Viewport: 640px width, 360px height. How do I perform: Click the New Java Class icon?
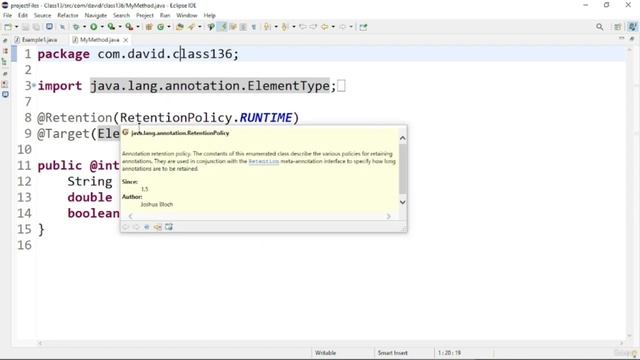pos(161,27)
